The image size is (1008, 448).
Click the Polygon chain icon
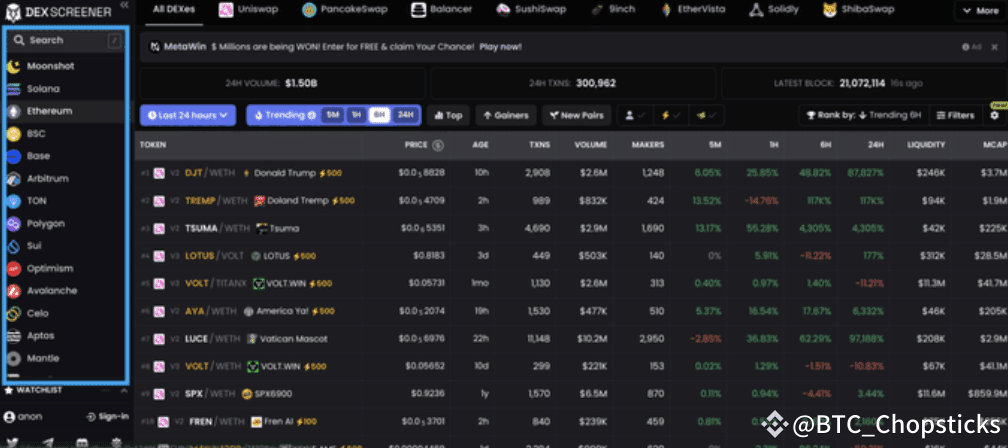pyautogui.click(x=14, y=223)
